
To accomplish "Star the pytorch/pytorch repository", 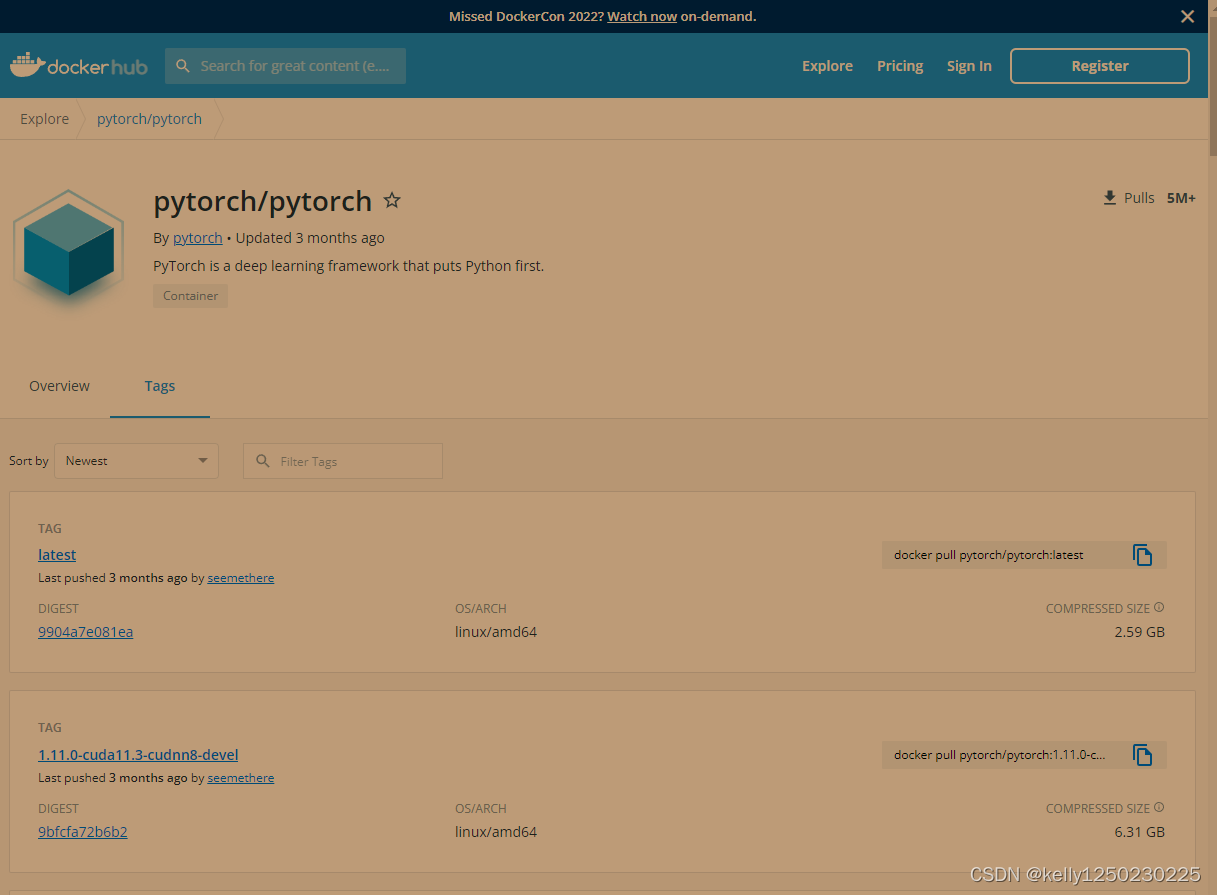I will (x=392, y=200).
